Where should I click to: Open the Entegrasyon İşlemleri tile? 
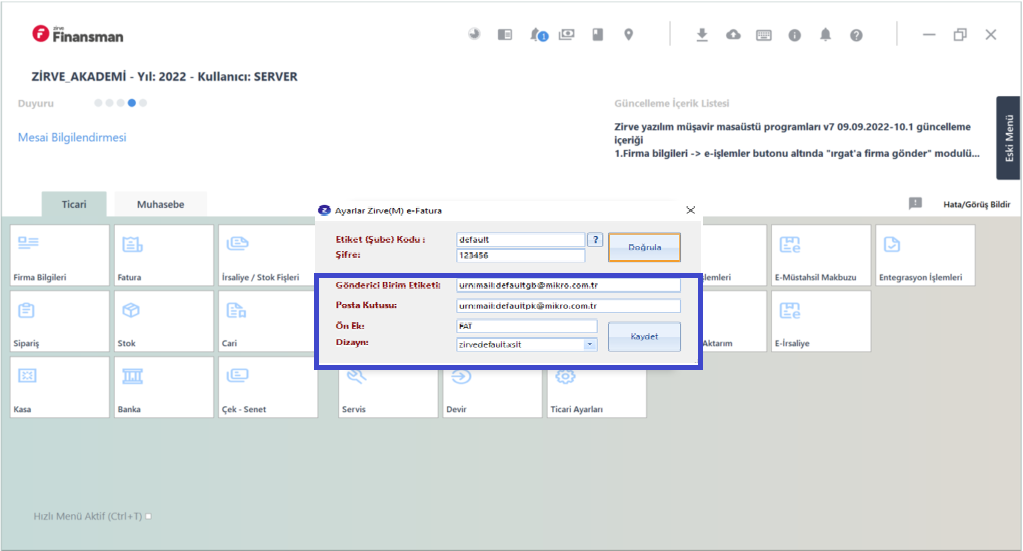click(x=925, y=255)
